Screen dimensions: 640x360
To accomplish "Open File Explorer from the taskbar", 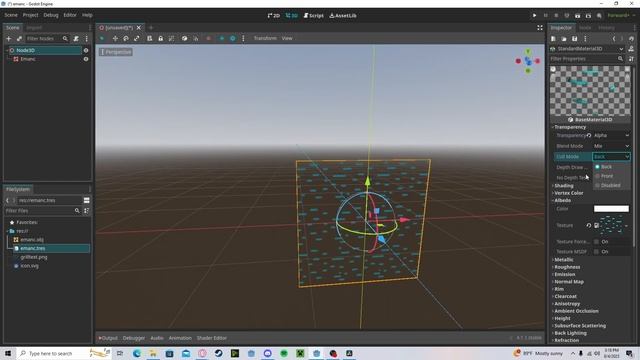I will point(153,353).
